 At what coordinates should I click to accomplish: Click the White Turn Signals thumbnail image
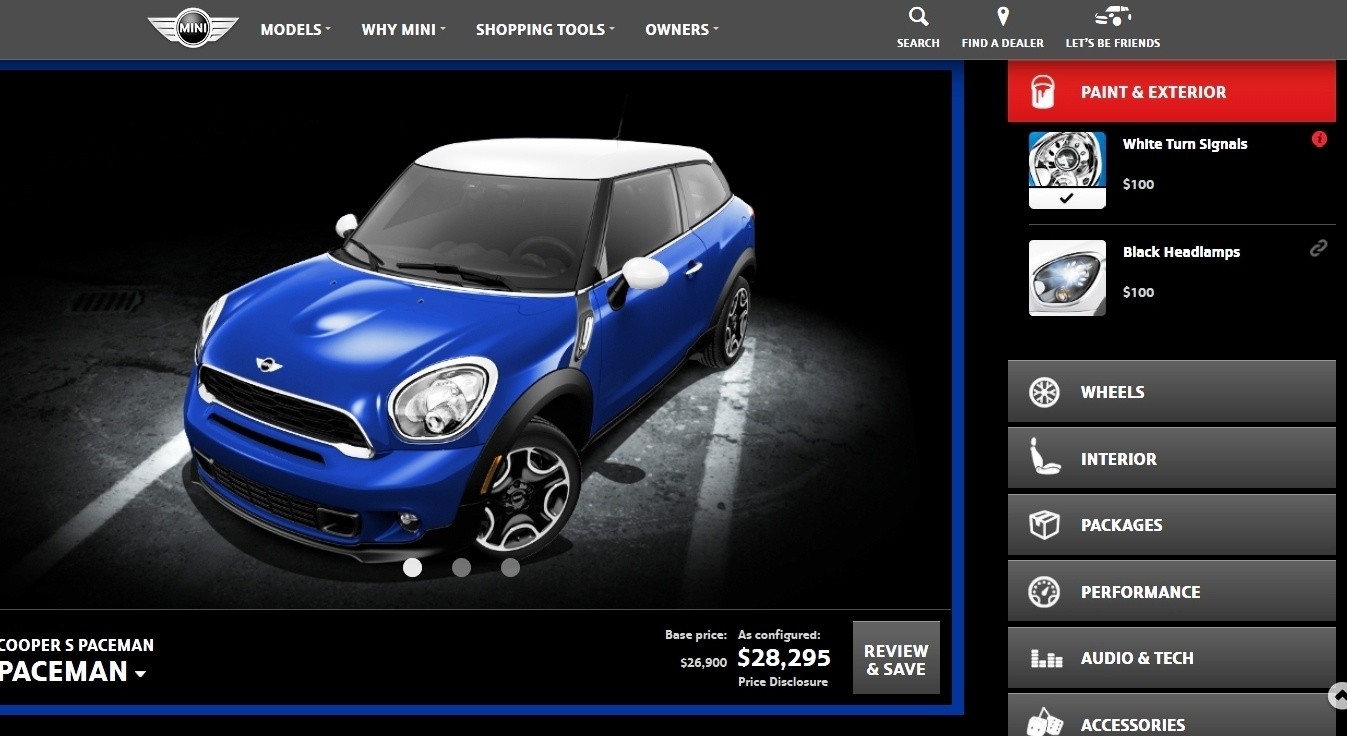[x=1067, y=160]
